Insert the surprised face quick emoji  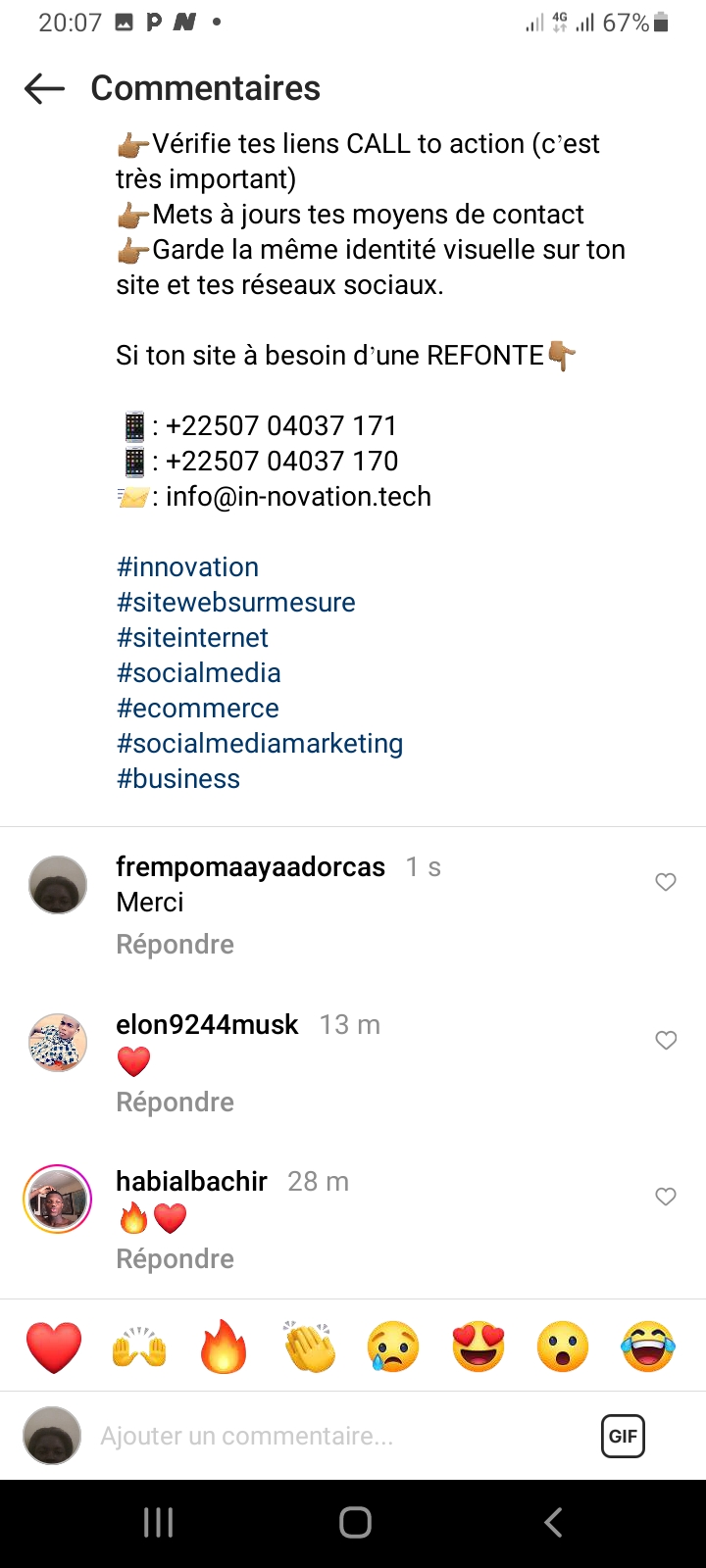tap(563, 1347)
